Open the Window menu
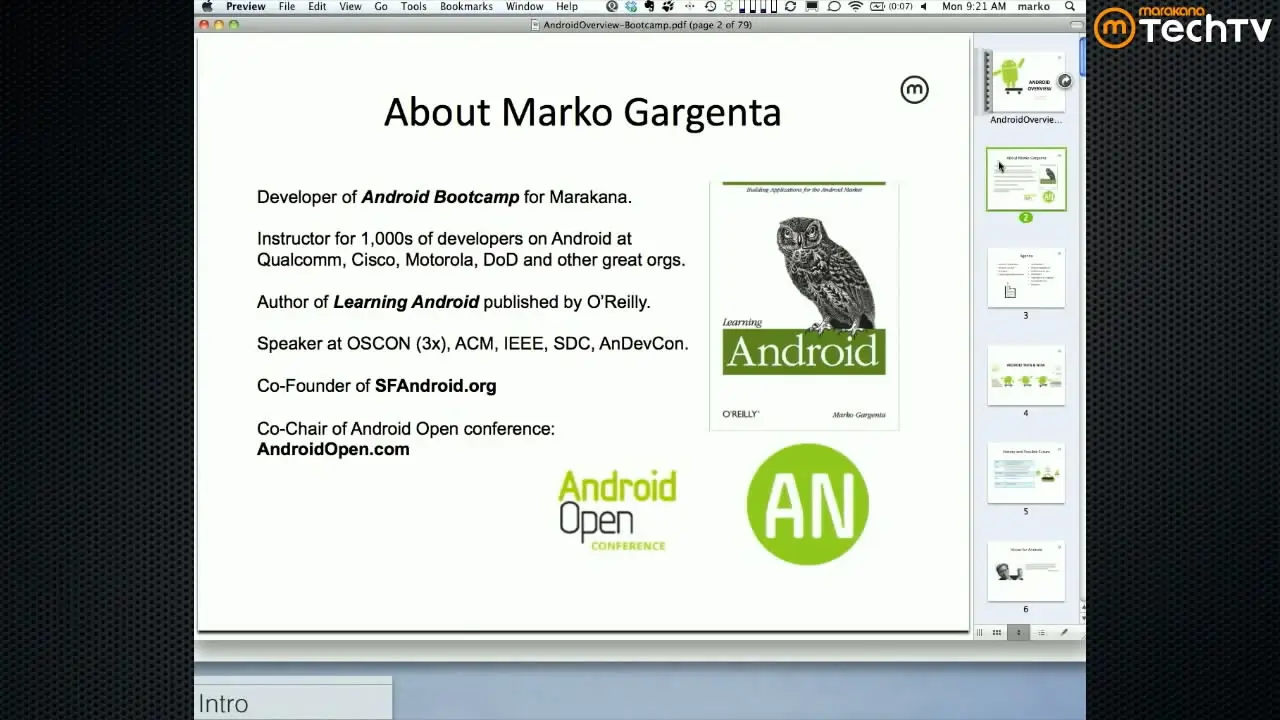The height and width of the screenshot is (720, 1280). point(524,6)
